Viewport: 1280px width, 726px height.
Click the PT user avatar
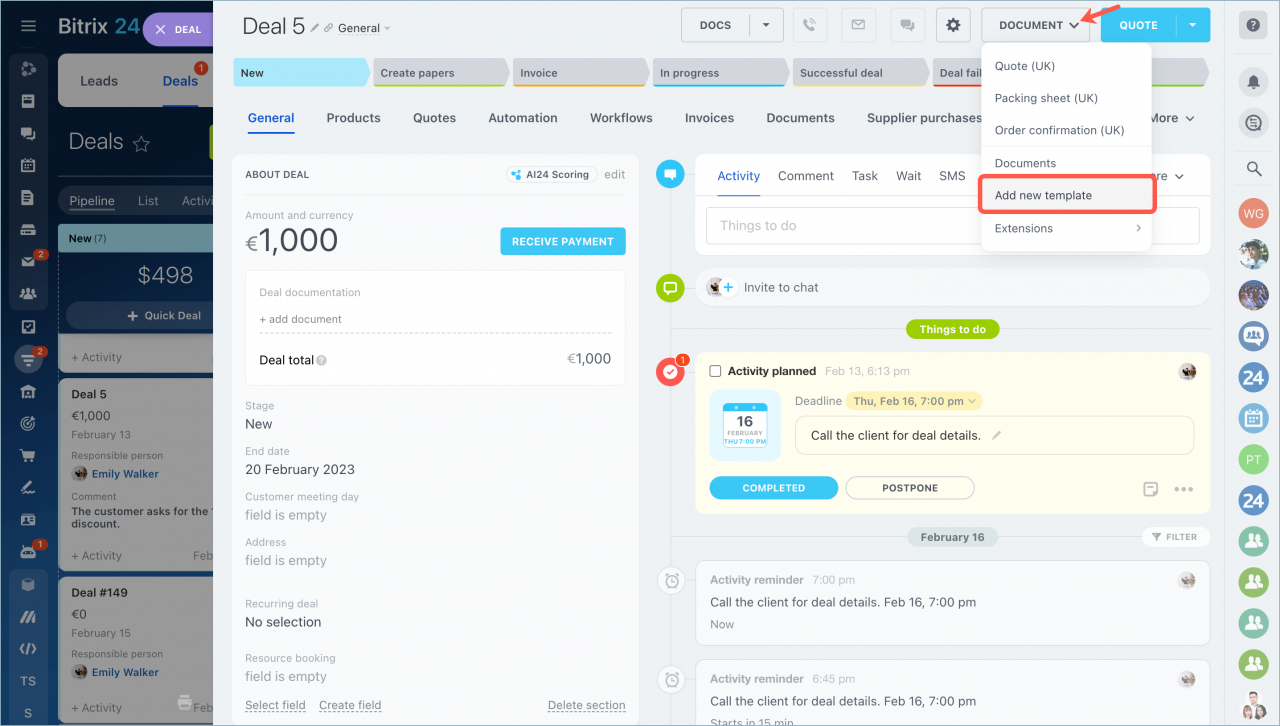click(x=1253, y=460)
